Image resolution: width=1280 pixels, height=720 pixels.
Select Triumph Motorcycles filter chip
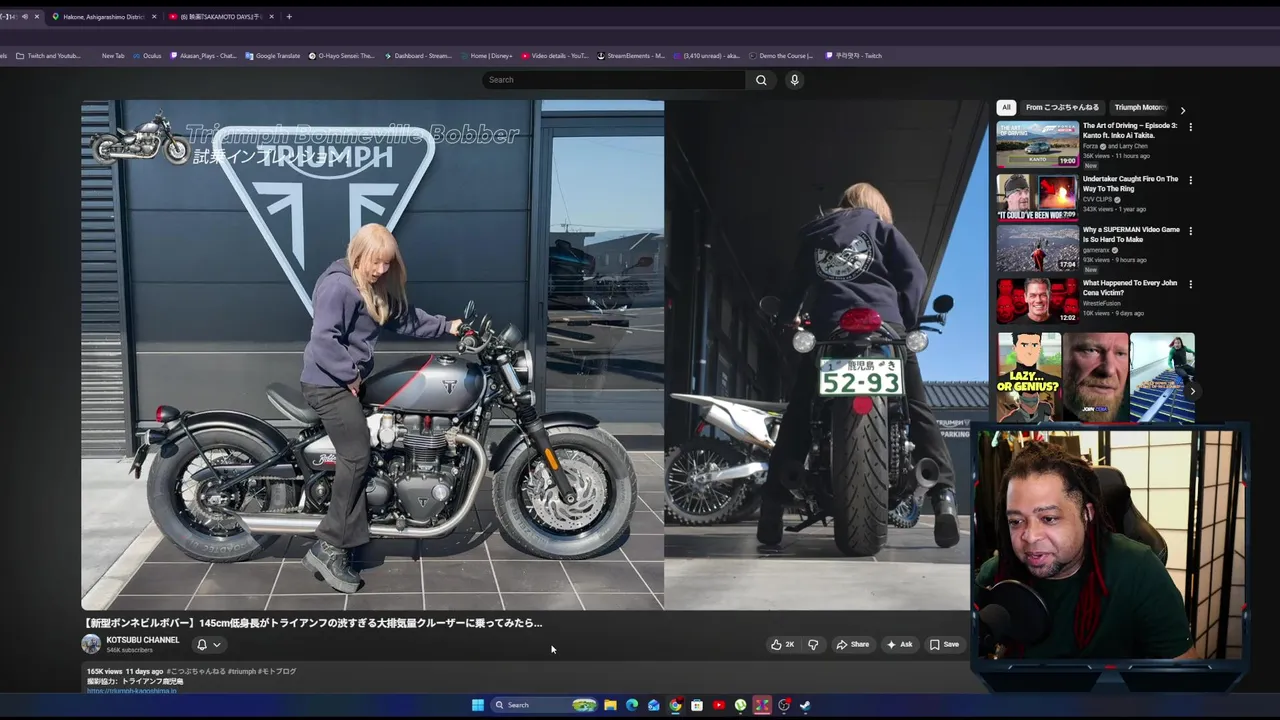[1140, 108]
